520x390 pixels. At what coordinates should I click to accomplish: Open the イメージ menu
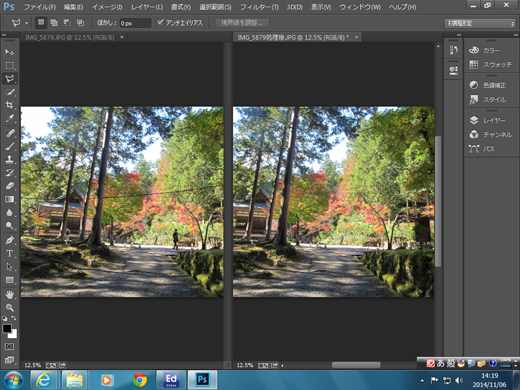pos(107,7)
